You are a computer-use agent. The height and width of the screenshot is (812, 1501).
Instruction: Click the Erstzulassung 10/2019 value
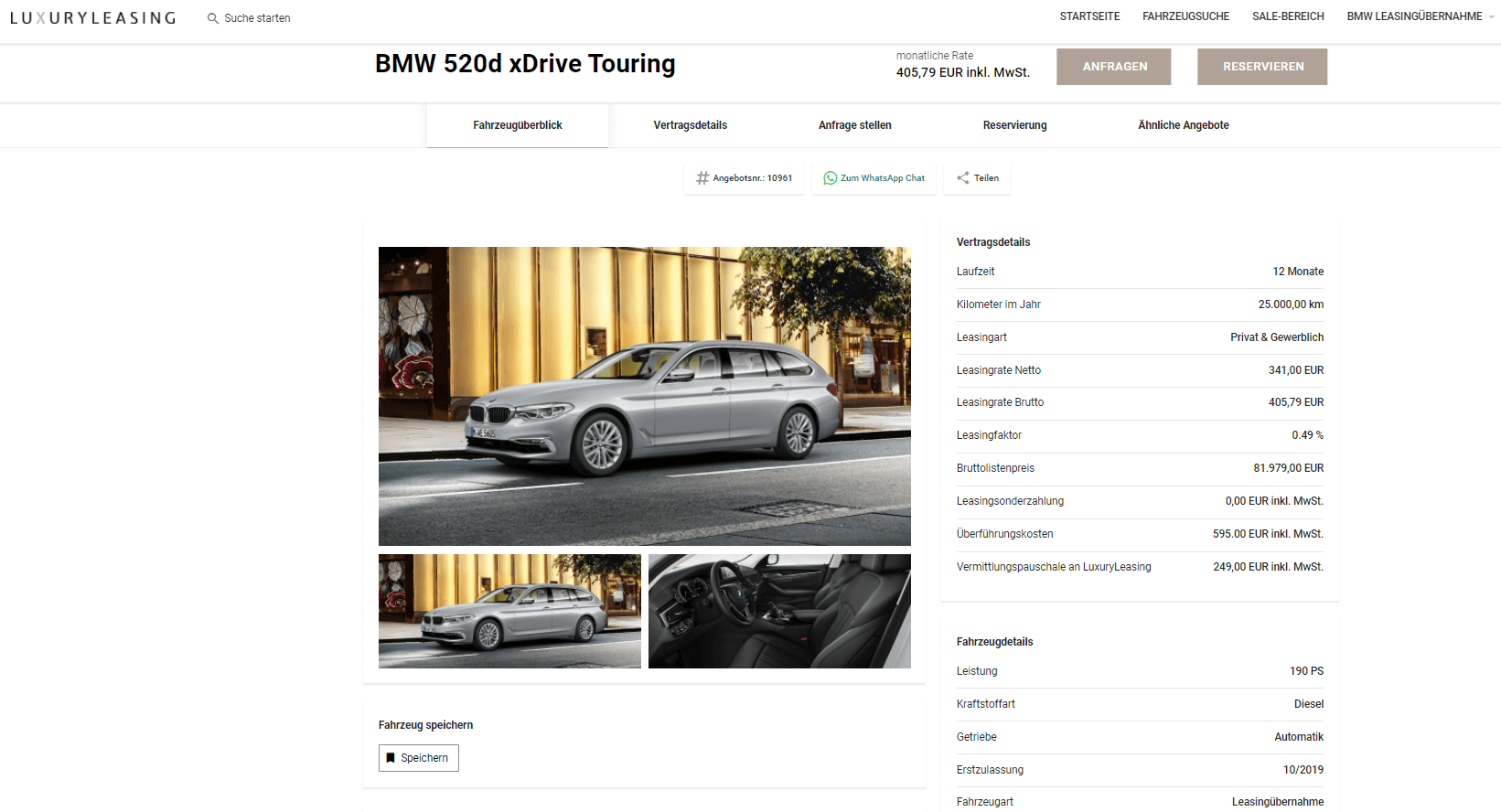point(1303,770)
